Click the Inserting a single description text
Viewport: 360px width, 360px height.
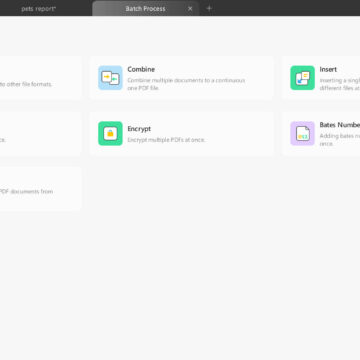coord(340,84)
